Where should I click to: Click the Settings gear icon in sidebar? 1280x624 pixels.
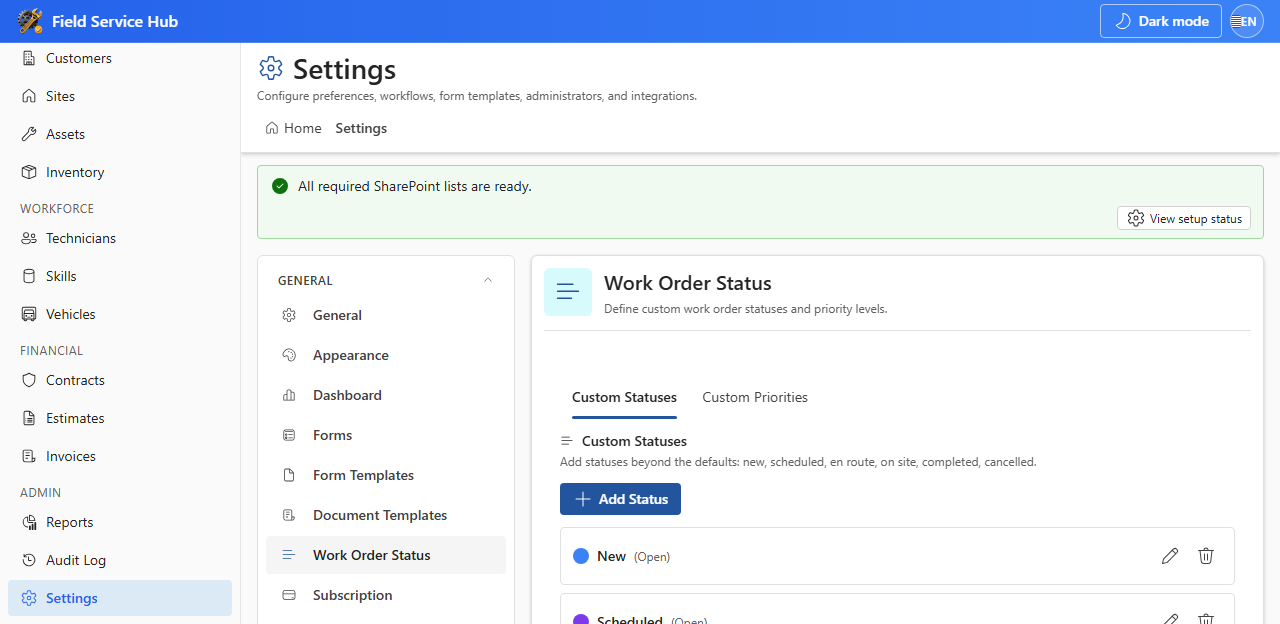tap(29, 598)
